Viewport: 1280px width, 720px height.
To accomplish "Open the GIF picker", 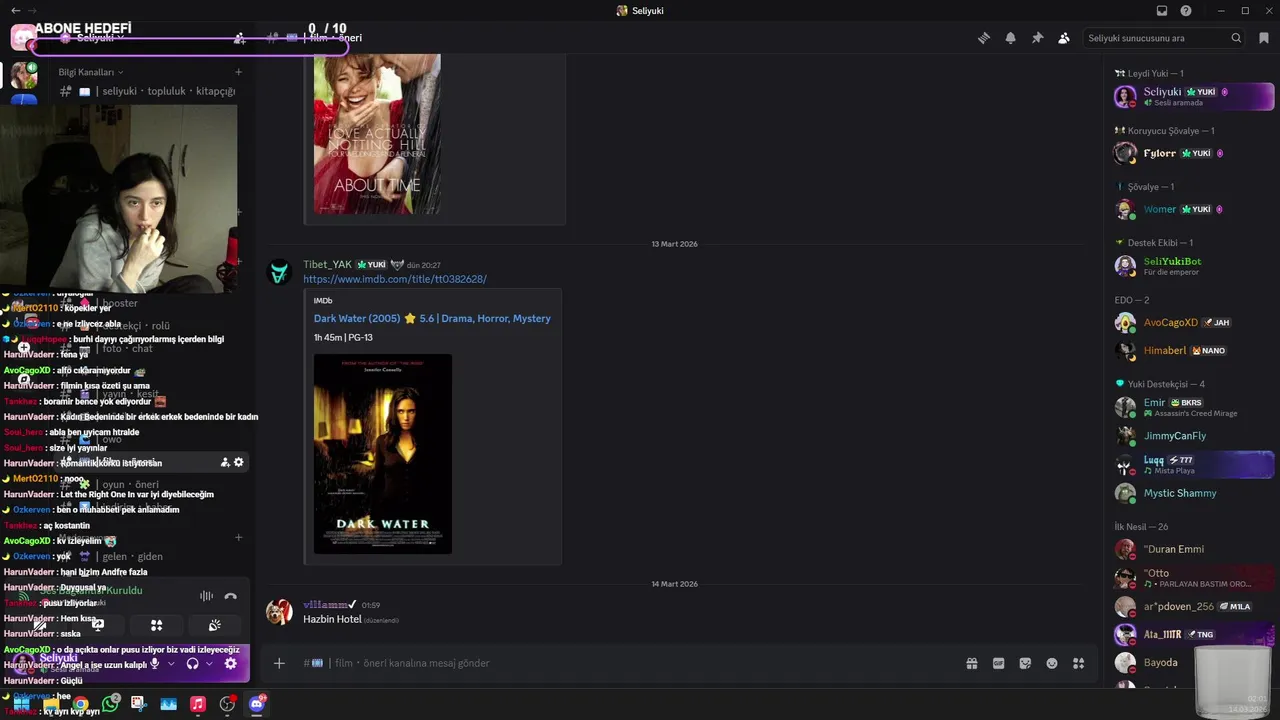I will (x=998, y=663).
